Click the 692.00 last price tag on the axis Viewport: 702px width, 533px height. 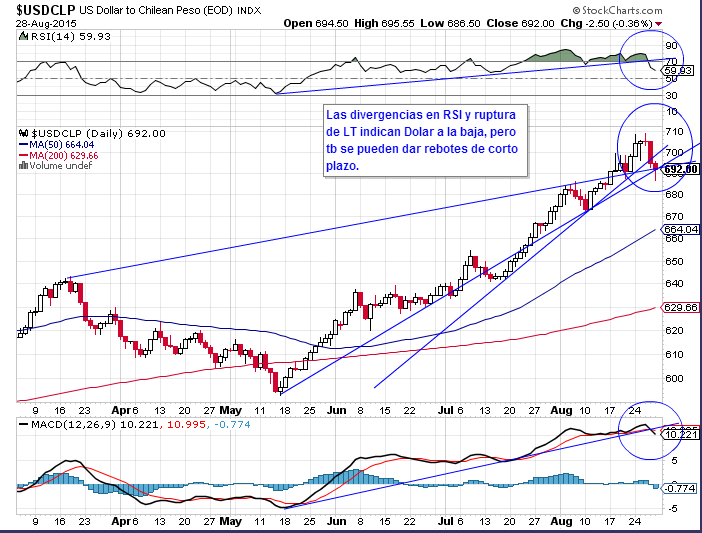point(681,169)
